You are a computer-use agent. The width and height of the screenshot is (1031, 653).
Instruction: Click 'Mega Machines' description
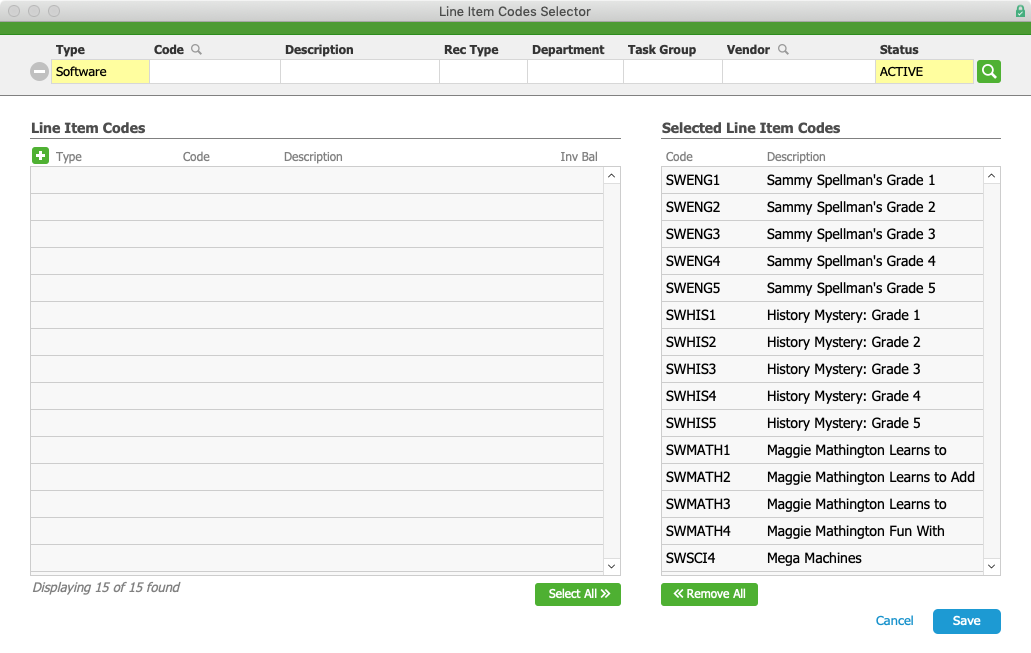click(x=814, y=558)
